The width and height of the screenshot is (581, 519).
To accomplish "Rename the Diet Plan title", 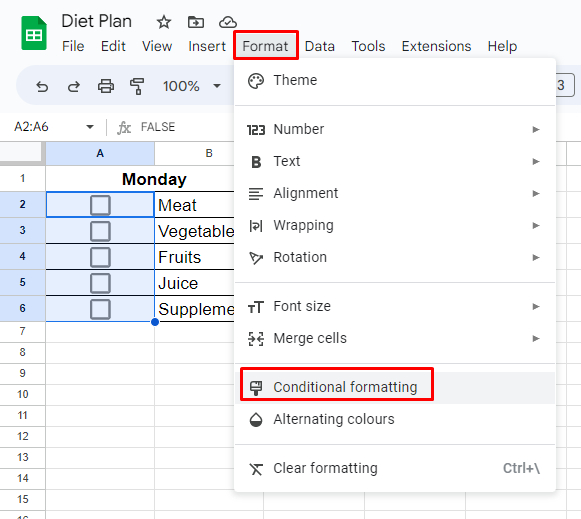I will click(x=96, y=21).
